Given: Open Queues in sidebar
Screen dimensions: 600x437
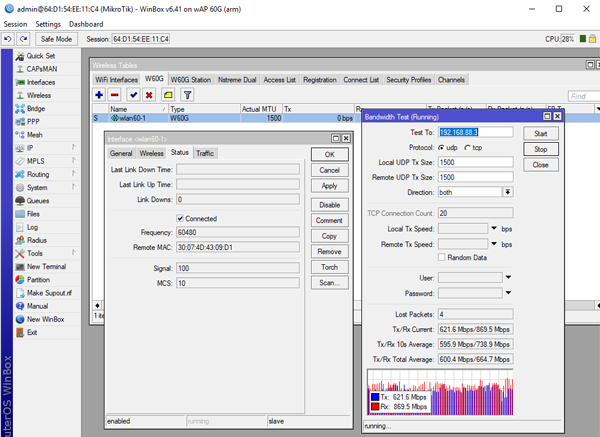Looking at the screenshot, I should pyautogui.click(x=38, y=201).
